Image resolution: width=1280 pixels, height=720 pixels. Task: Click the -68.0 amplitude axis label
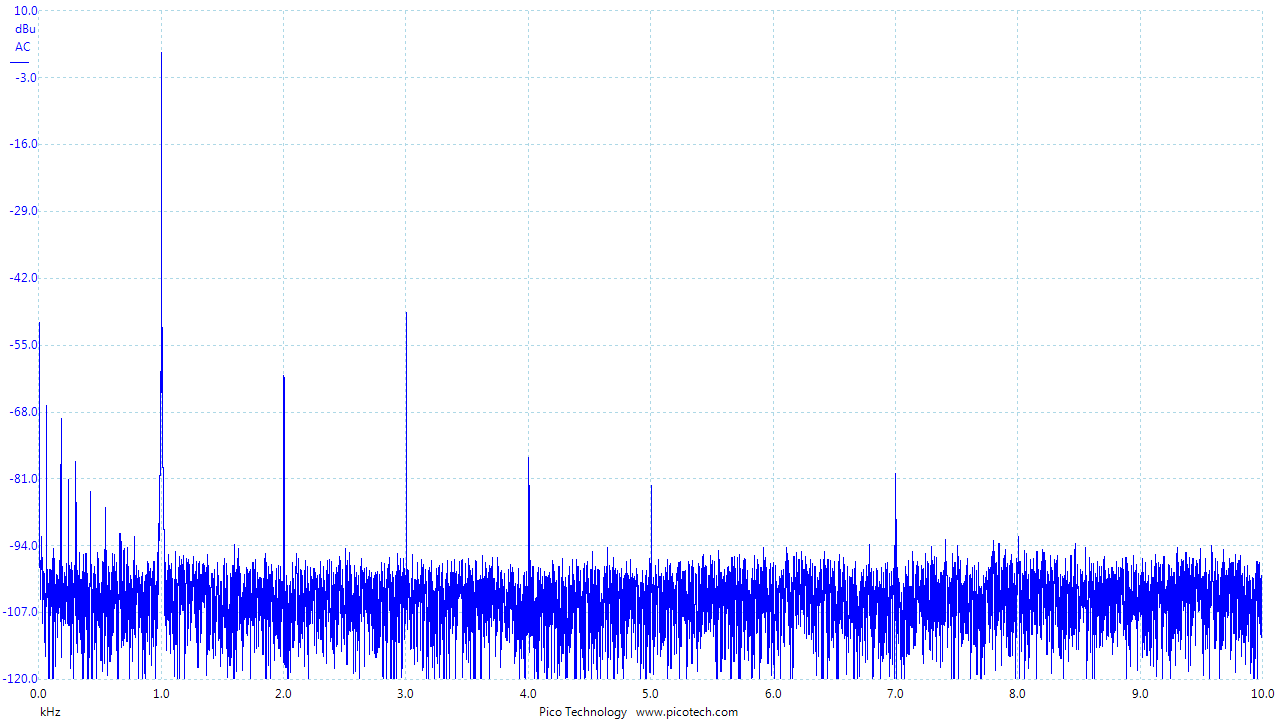click(25, 412)
